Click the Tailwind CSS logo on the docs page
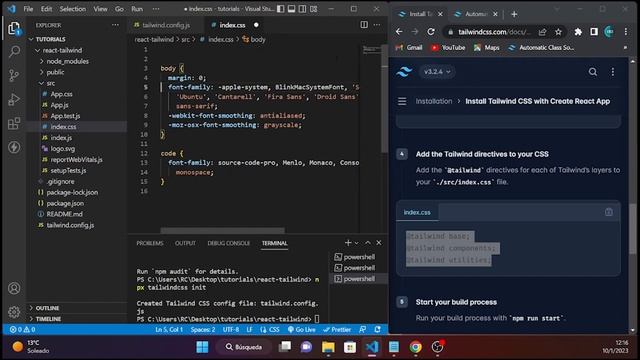Image resolution: width=640 pixels, height=360 pixels. (x=404, y=72)
